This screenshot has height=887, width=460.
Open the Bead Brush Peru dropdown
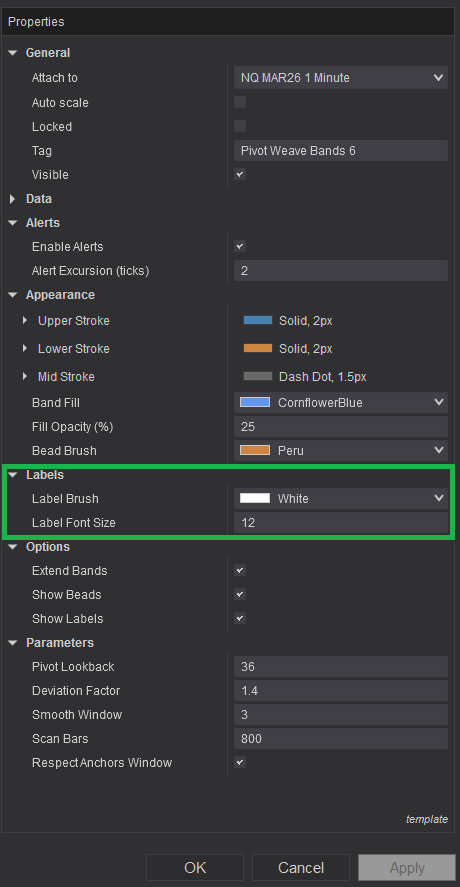tap(341, 450)
